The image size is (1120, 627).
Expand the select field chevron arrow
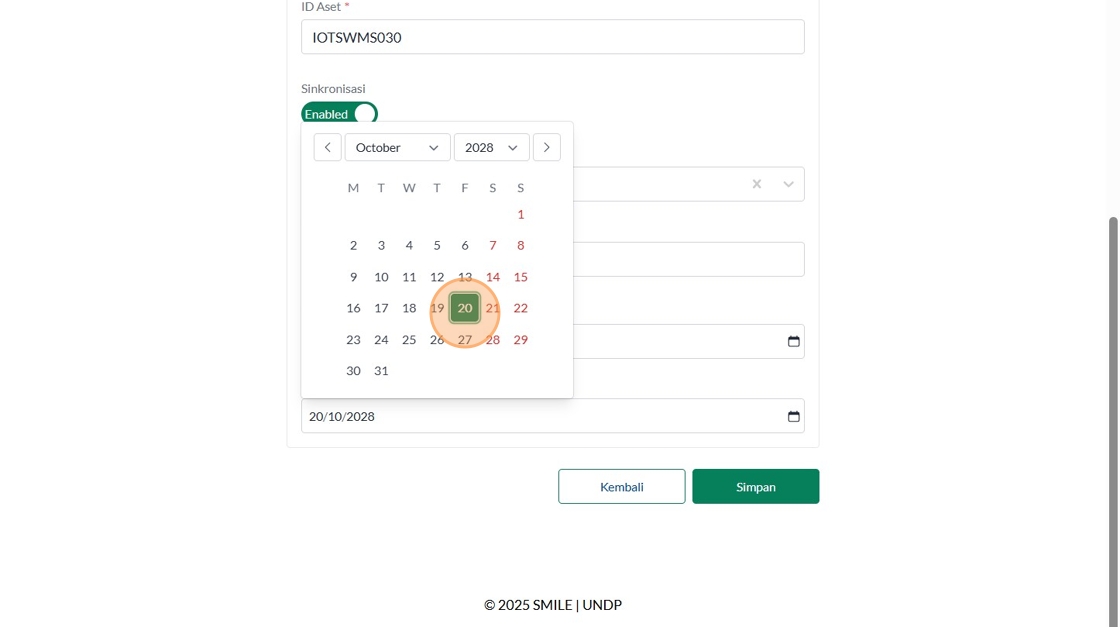[x=788, y=184]
